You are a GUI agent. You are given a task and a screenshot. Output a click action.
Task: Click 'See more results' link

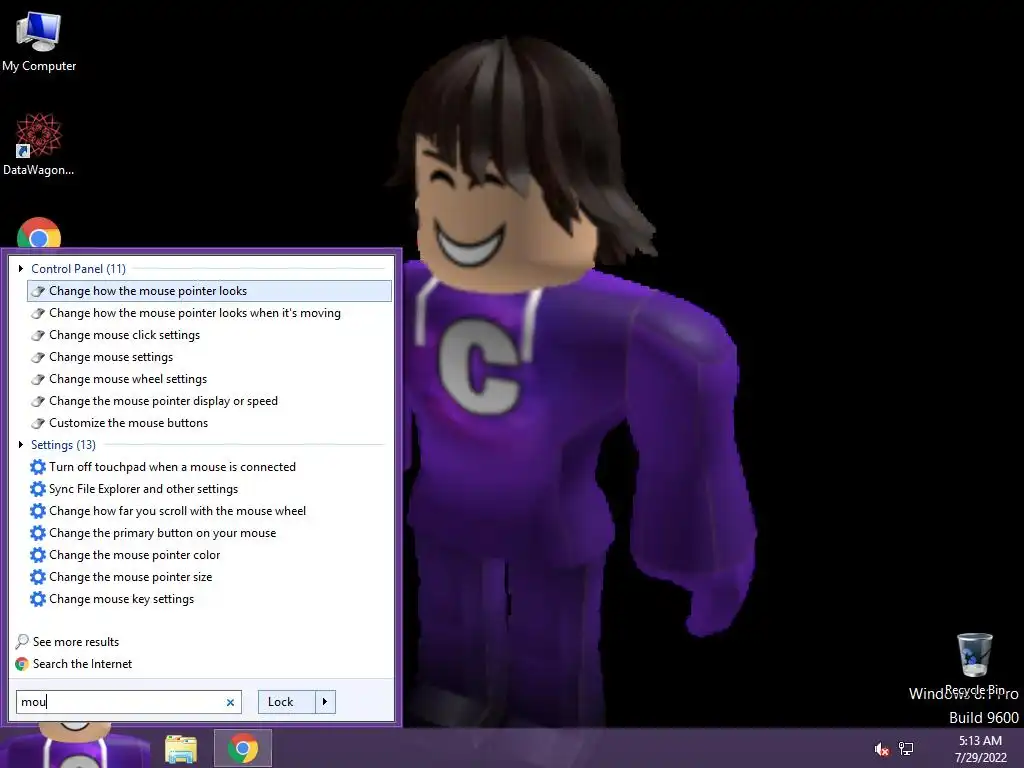(x=67, y=642)
